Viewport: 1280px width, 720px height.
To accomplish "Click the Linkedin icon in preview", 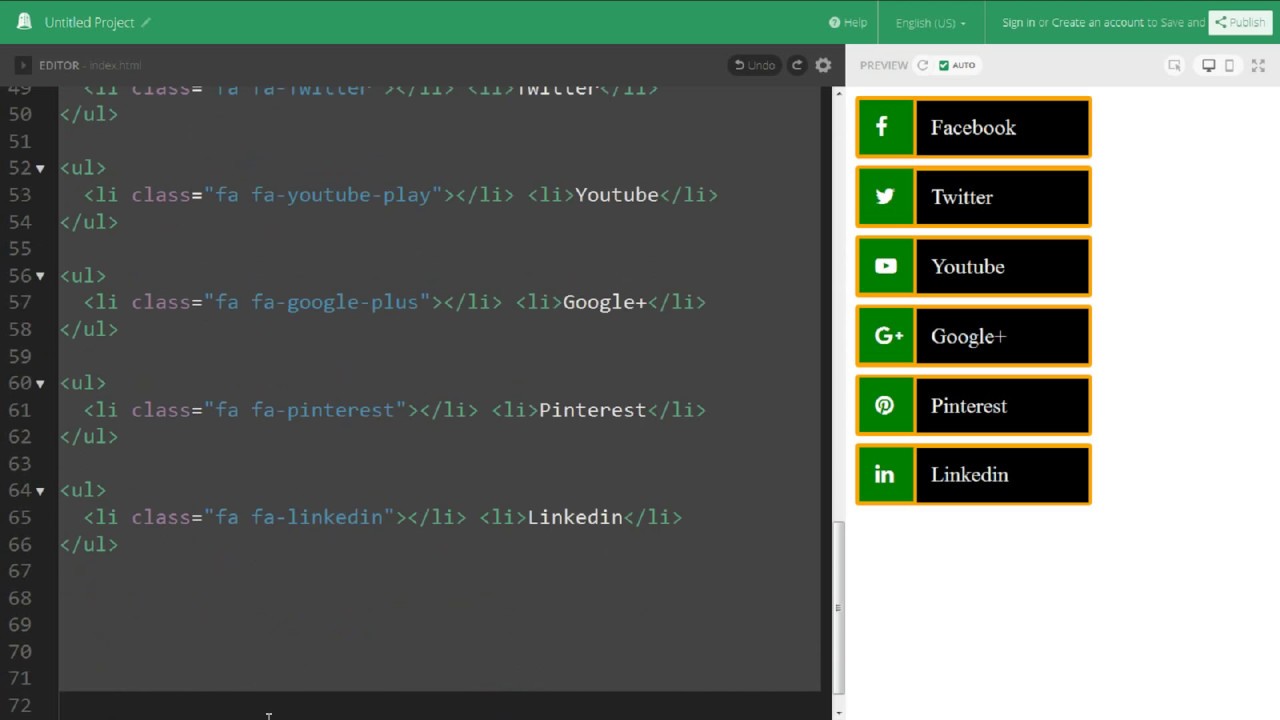I will 885,474.
